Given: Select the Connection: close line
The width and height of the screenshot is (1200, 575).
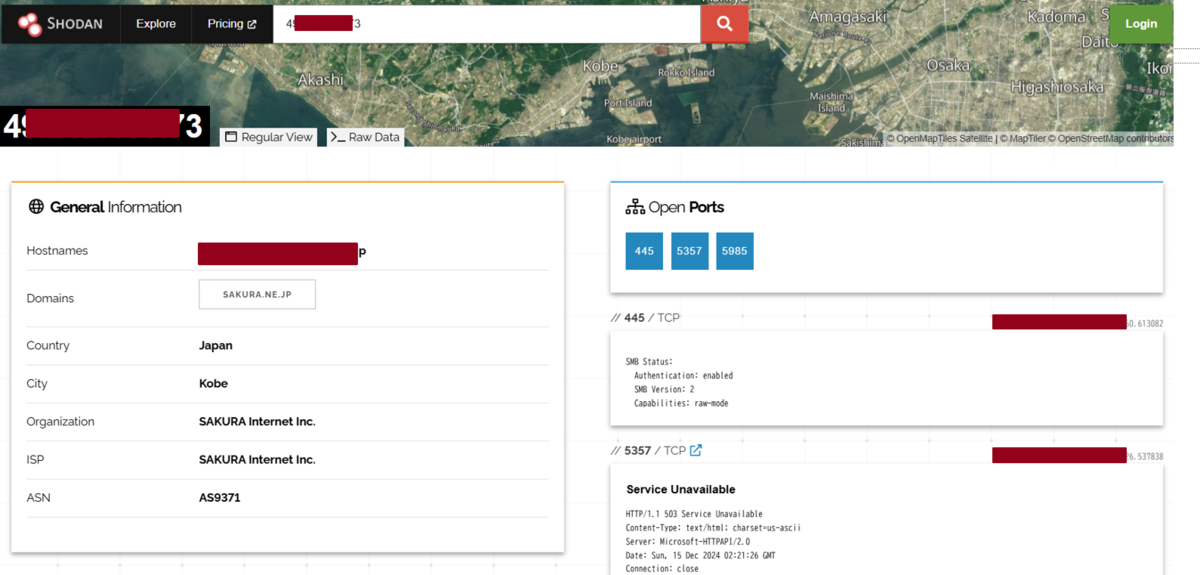Looking at the screenshot, I should [x=662, y=568].
